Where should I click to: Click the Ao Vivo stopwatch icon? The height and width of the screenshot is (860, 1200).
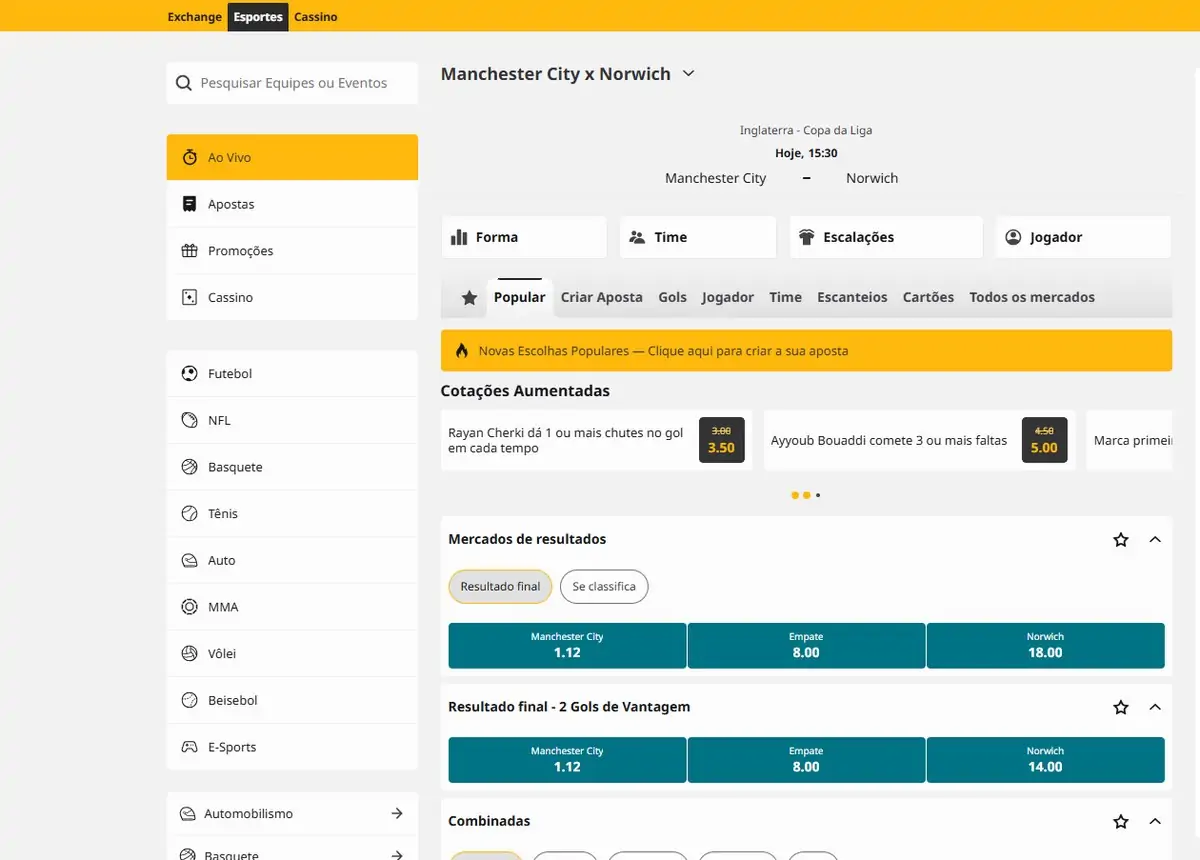point(190,157)
